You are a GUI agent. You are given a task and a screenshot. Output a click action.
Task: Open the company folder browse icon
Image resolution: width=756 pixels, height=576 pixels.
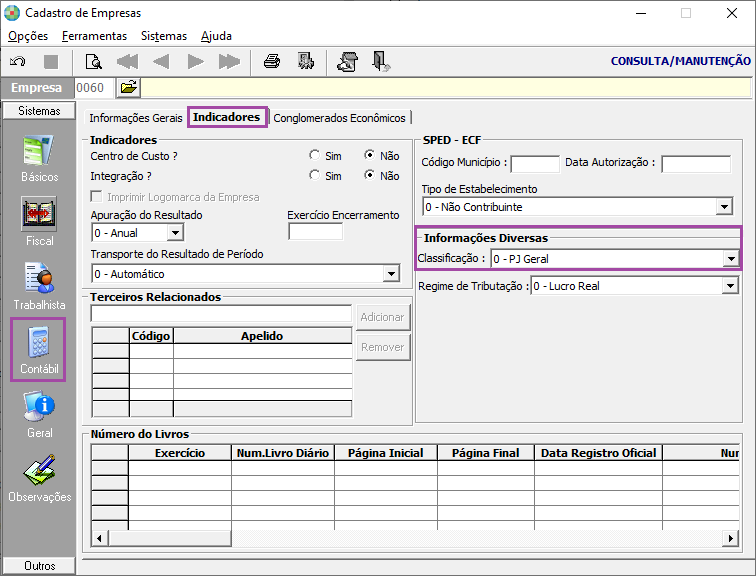pyautogui.click(x=128, y=88)
